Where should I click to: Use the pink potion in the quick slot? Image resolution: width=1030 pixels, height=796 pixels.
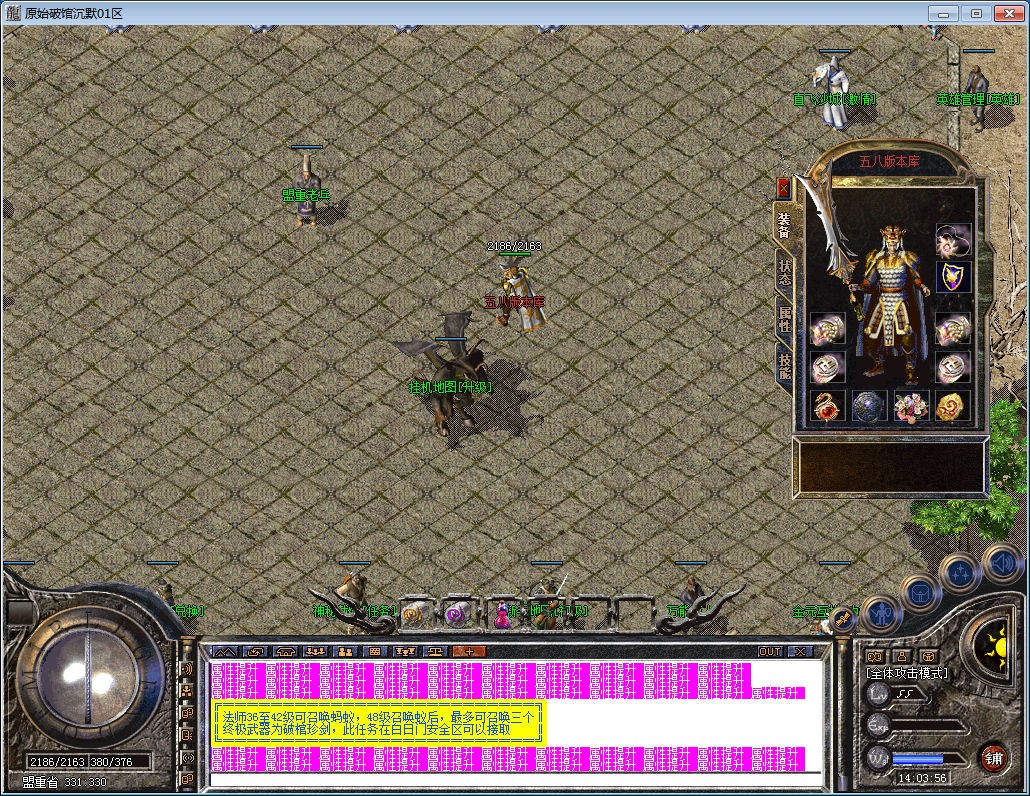click(501, 615)
